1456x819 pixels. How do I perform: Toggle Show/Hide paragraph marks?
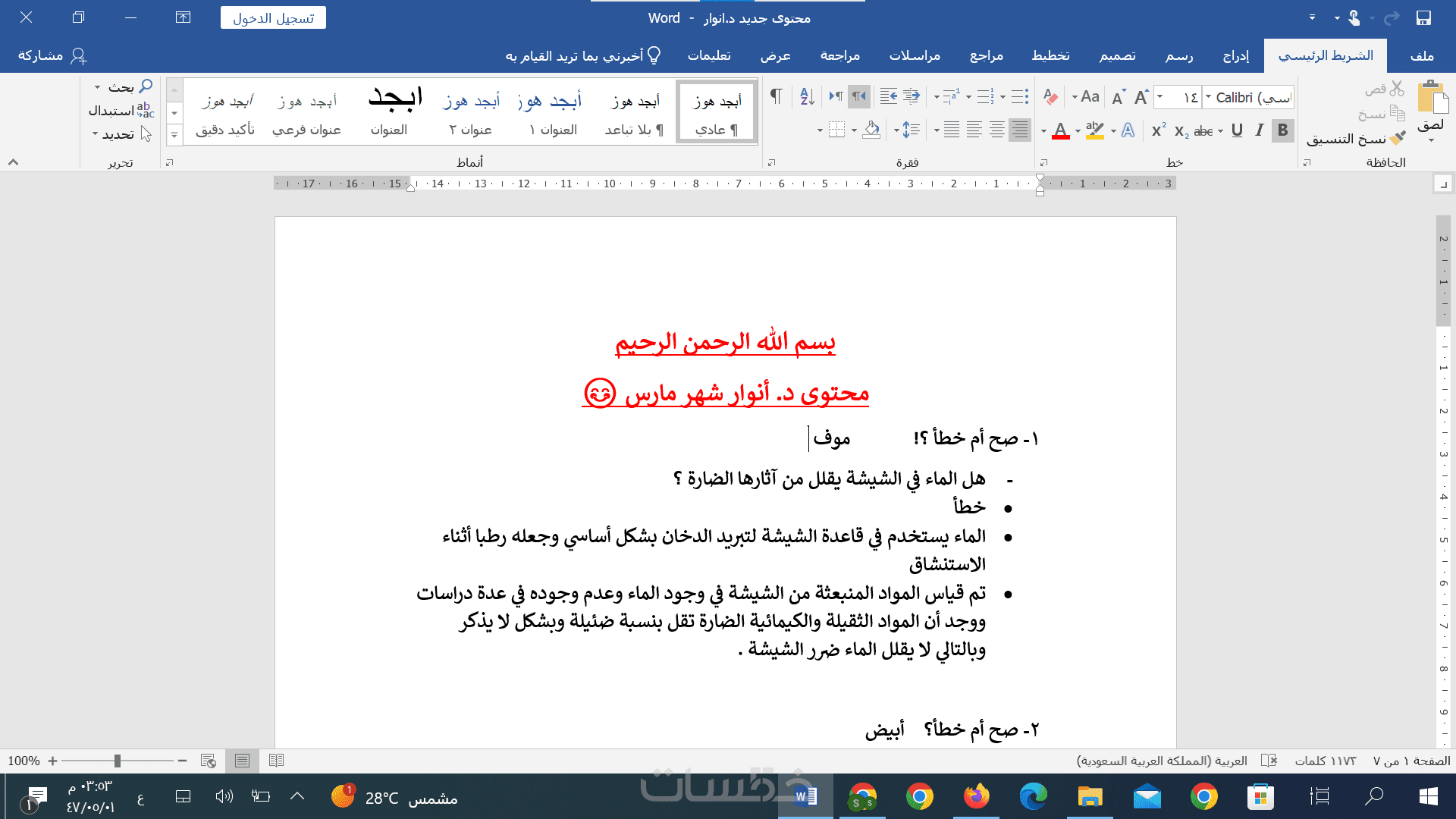pos(776,96)
